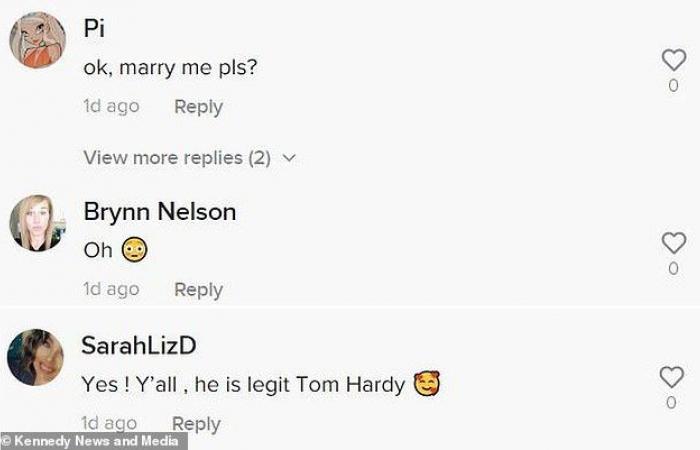
Task: Select the "ok, marry me pls?" comment text
Action: 171,68
